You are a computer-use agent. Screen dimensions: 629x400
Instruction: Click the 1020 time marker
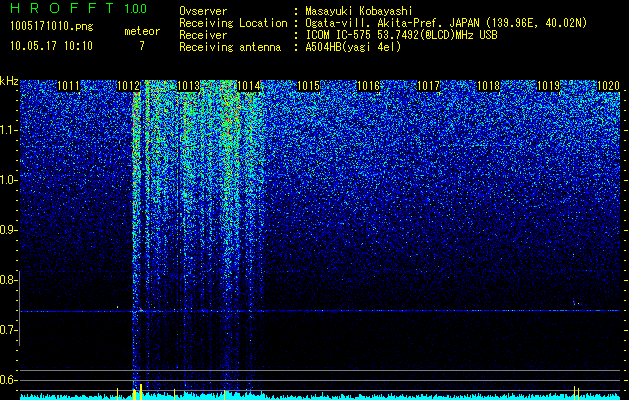click(609, 86)
